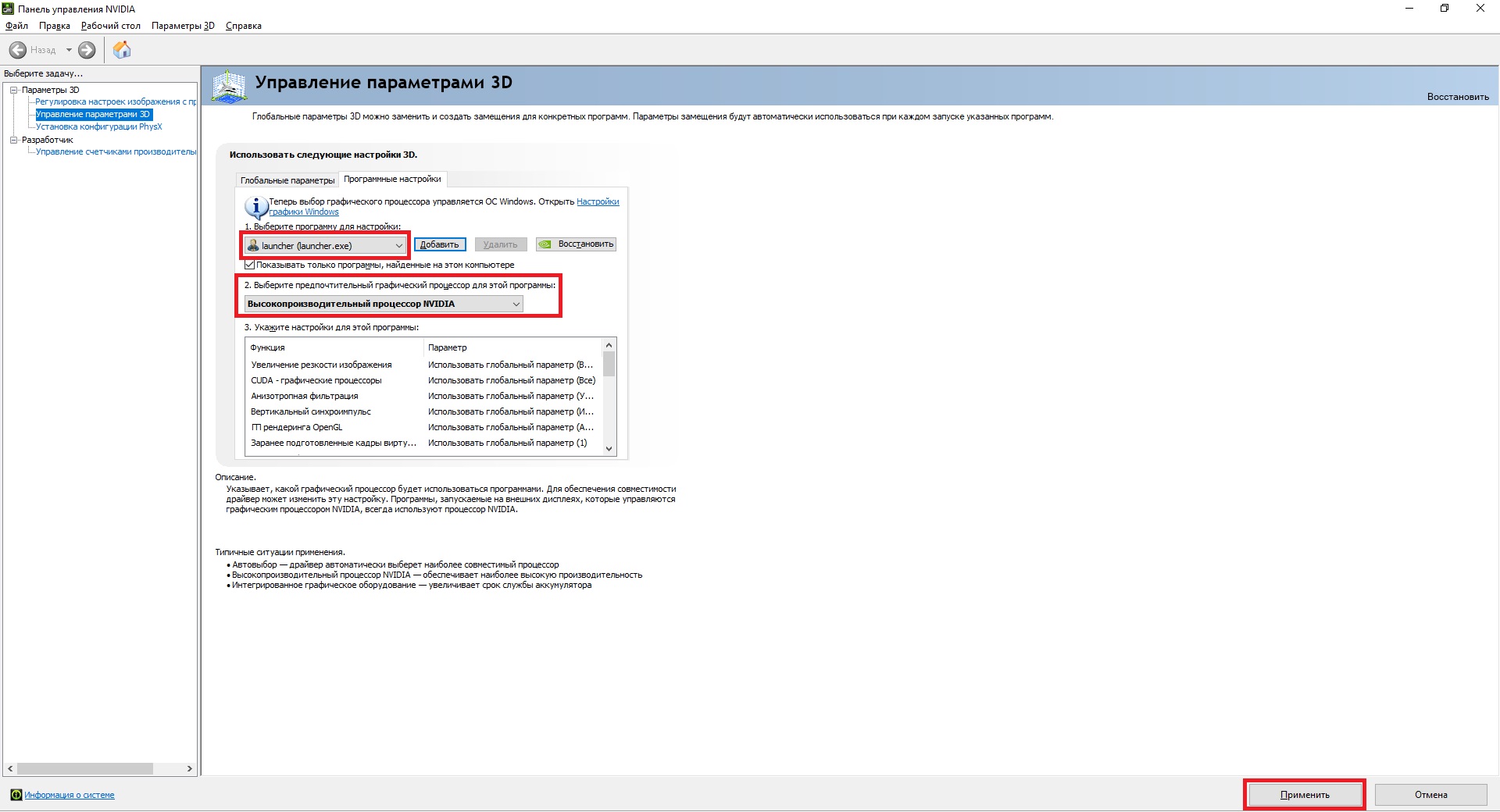Open preferred graphics processor dropdown
Screen dimensions: 1500x812
coord(384,304)
